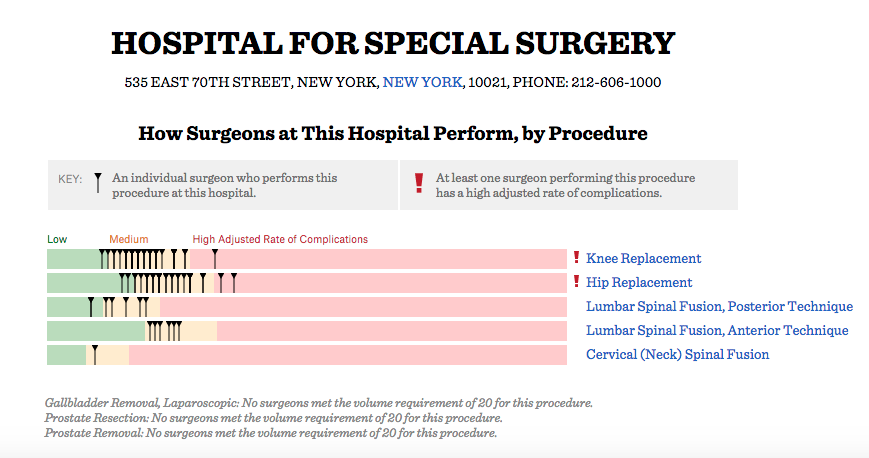This screenshot has width=869, height=458.
Task: Select the lone surgeon marker in Cervical Spinal Fusion row
Action: [x=94, y=353]
